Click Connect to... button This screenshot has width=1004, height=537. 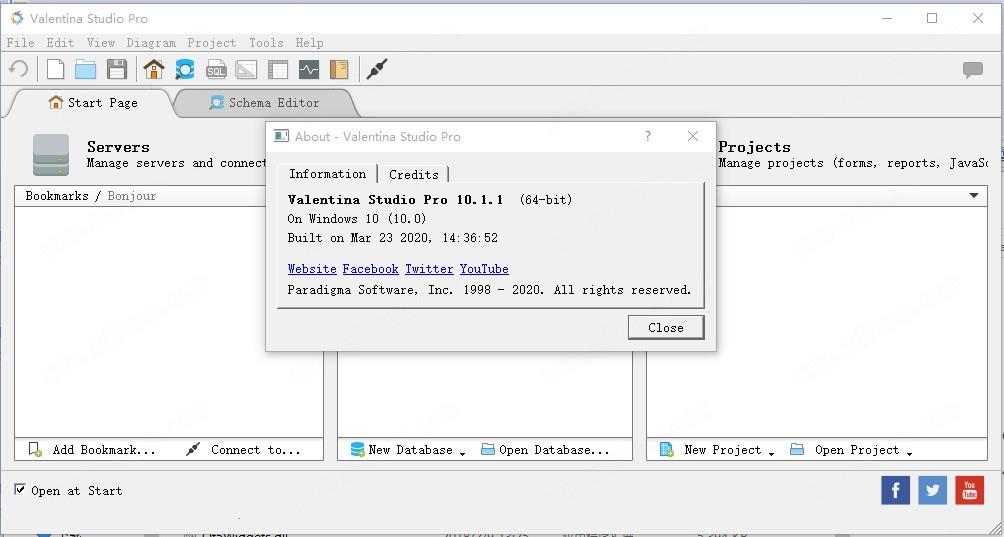[x=243, y=449]
